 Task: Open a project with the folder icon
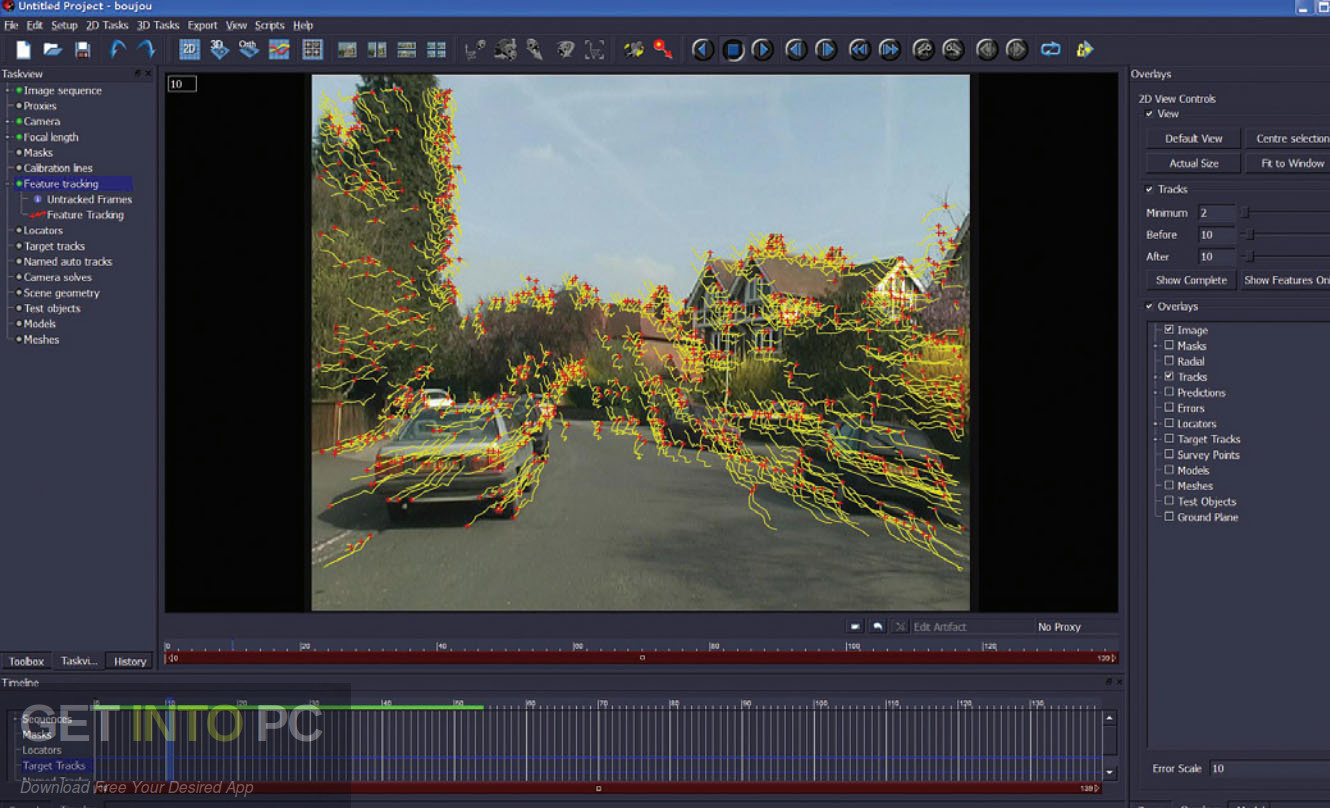(52, 49)
